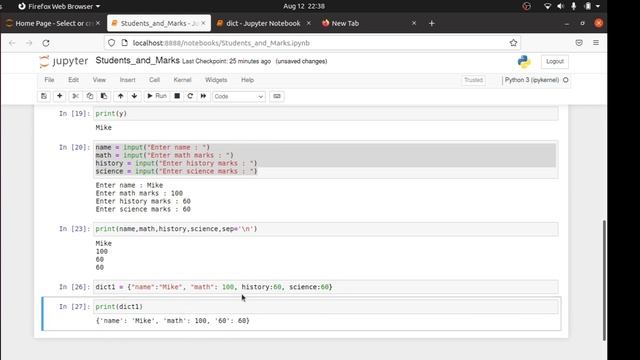Image resolution: width=640 pixels, height=360 pixels.
Task: Open the Firefox hamburger menu
Action: tap(596, 43)
